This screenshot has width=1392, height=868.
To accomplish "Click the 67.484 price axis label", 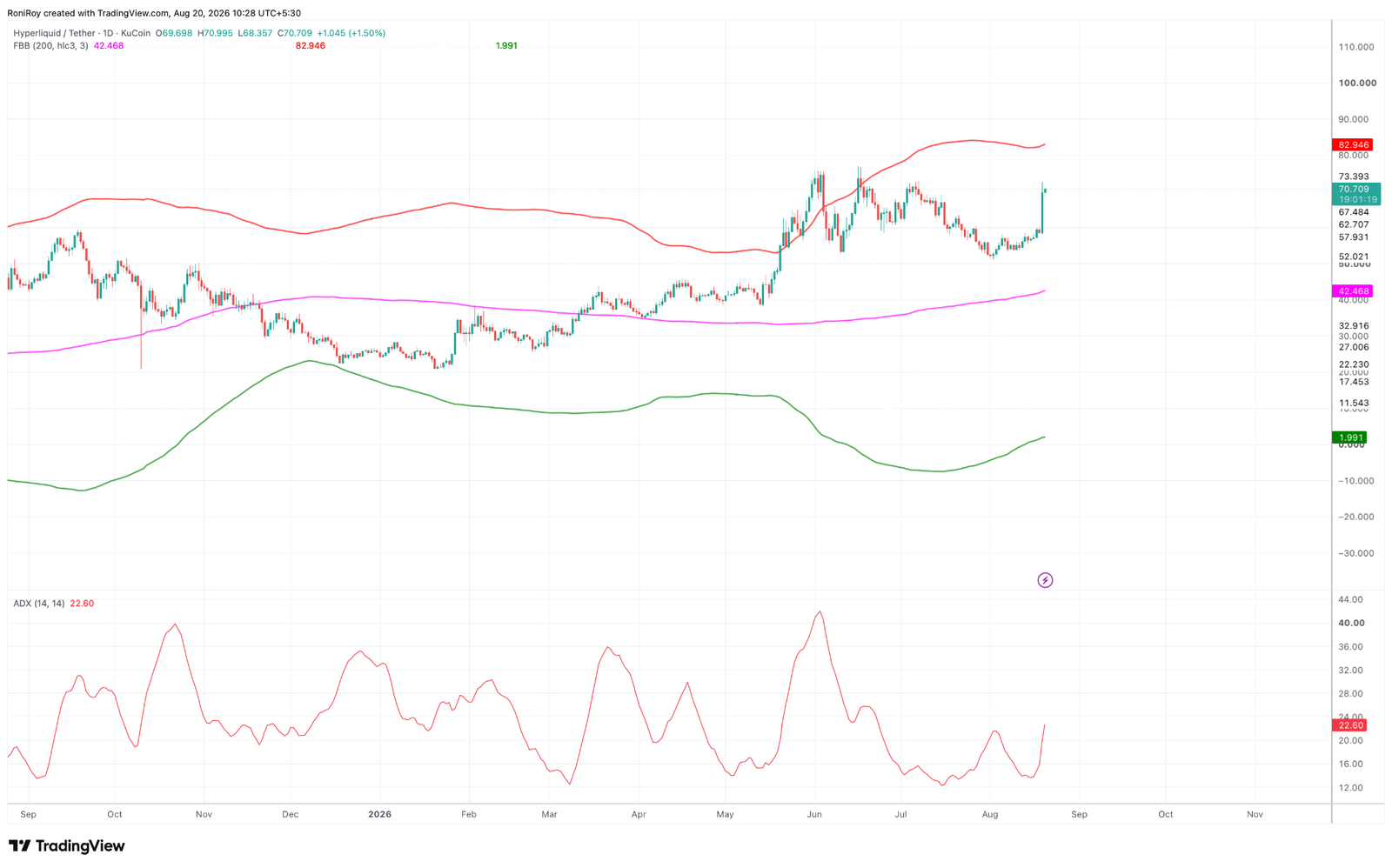I will pos(1354,212).
